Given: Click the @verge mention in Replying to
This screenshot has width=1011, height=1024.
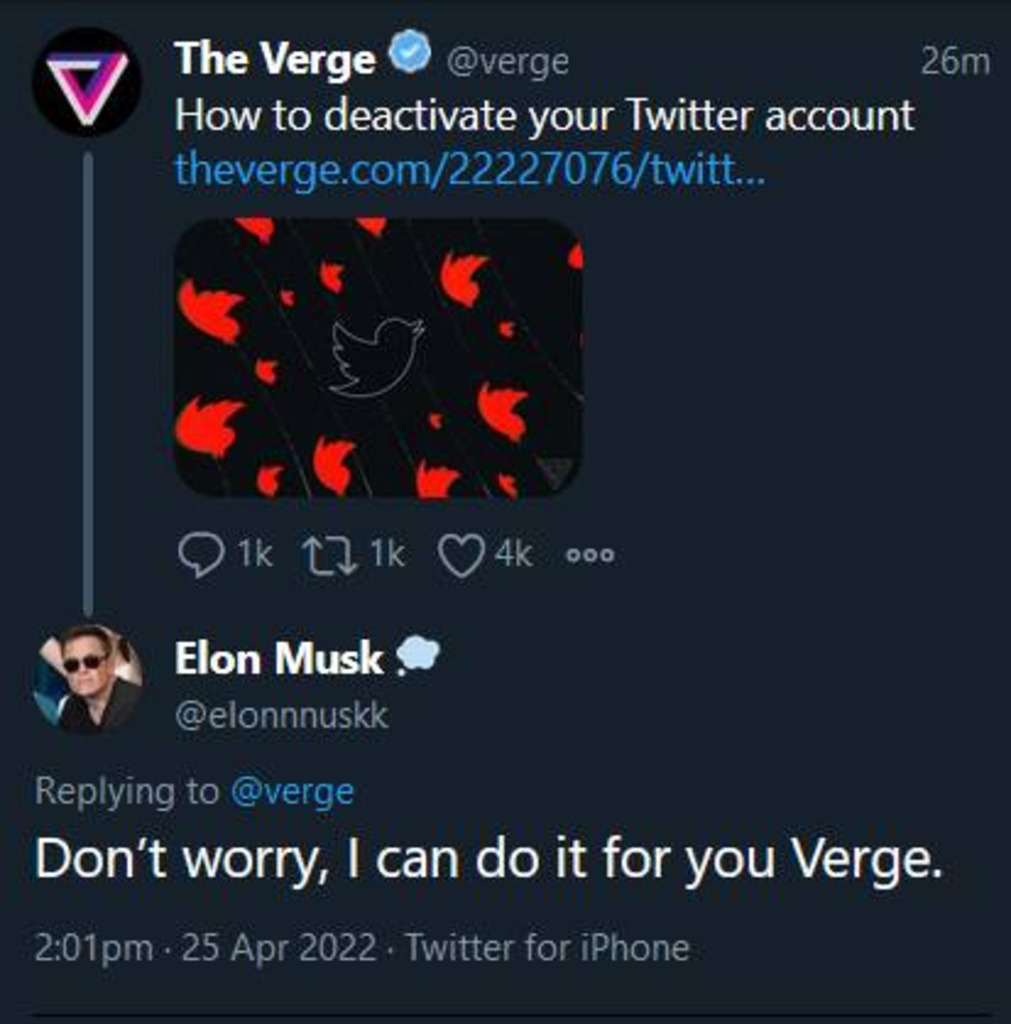Looking at the screenshot, I should click(292, 792).
